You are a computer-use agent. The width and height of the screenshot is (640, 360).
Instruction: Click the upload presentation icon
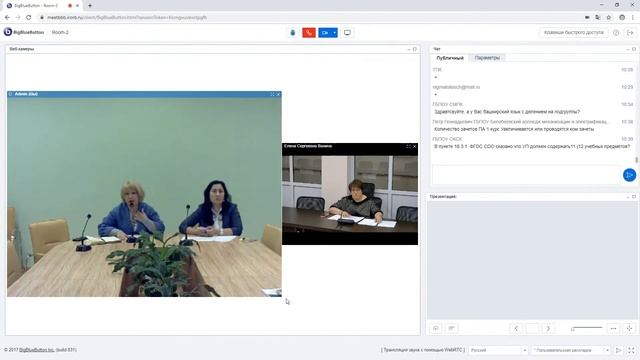[436, 328]
